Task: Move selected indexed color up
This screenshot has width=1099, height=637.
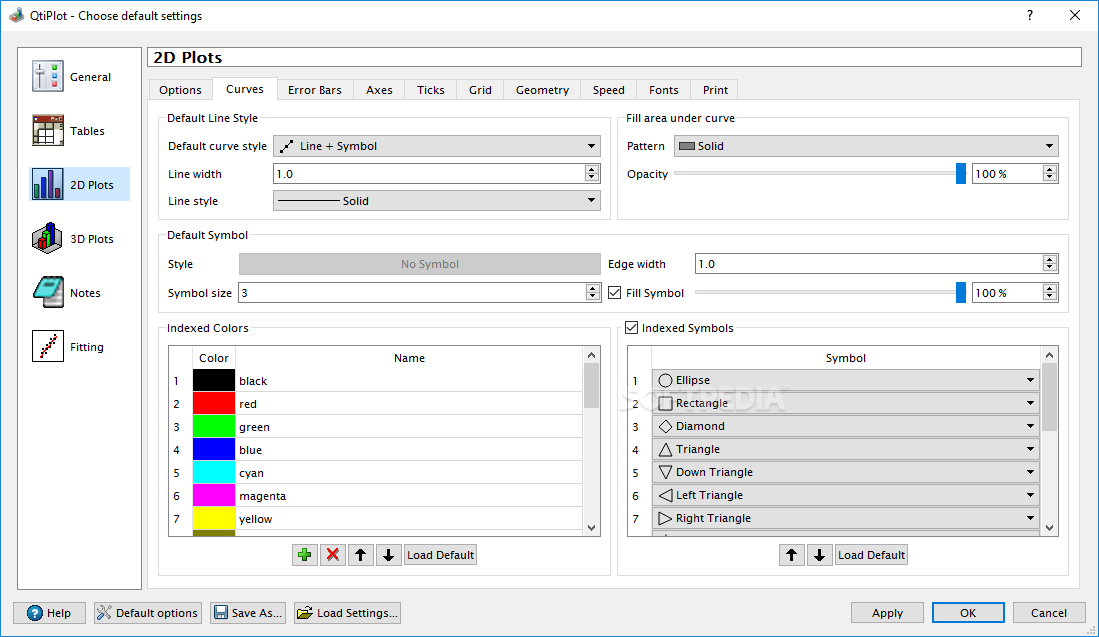Action: click(x=360, y=555)
